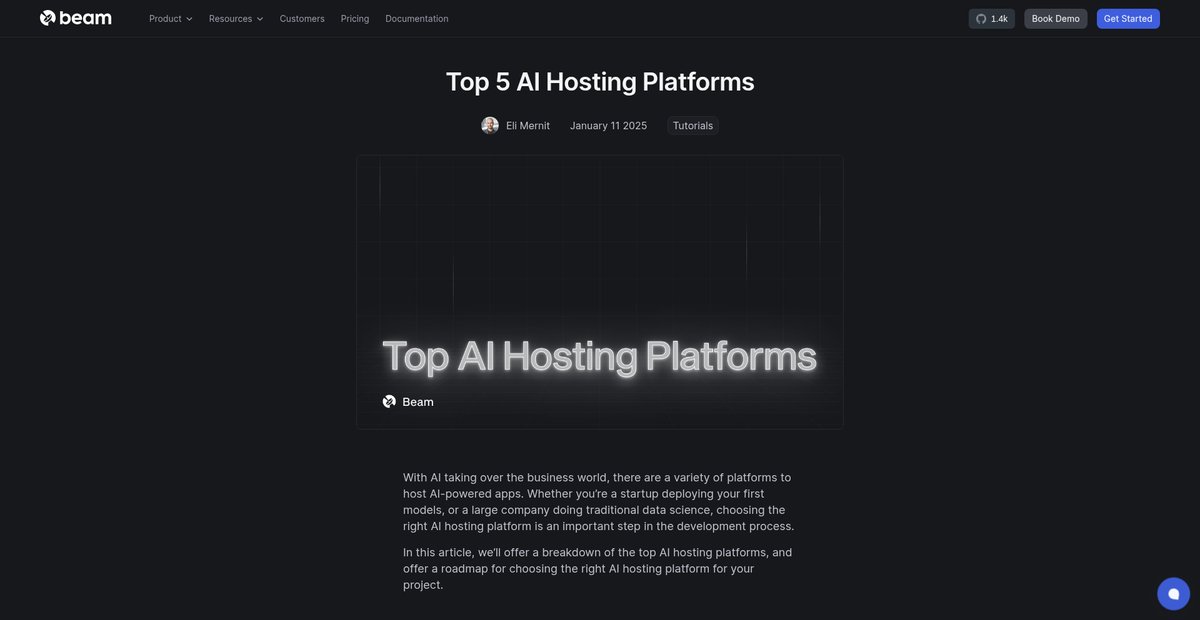Viewport: 1200px width, 620px height.
Task: Click the Top AI Hosting Platforms banner image
Action: [x=600, y=292]
